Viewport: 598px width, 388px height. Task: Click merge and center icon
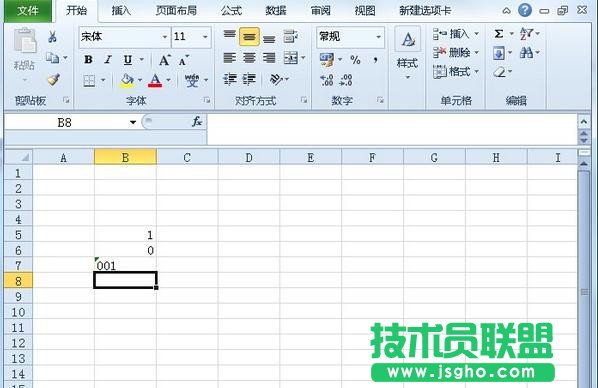(291, 58)
